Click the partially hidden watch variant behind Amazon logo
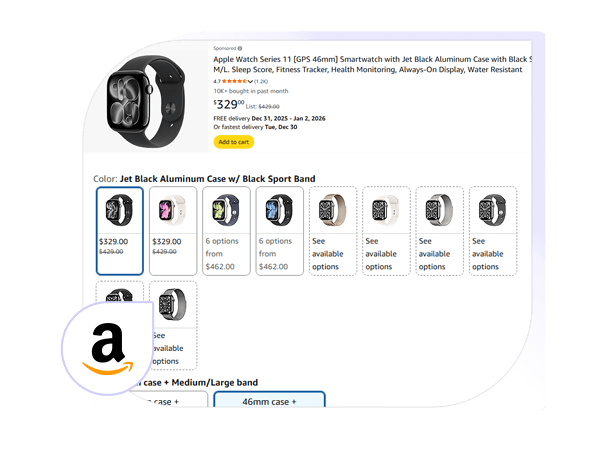This screenshot has height=450, width=600. coord(120,293)
